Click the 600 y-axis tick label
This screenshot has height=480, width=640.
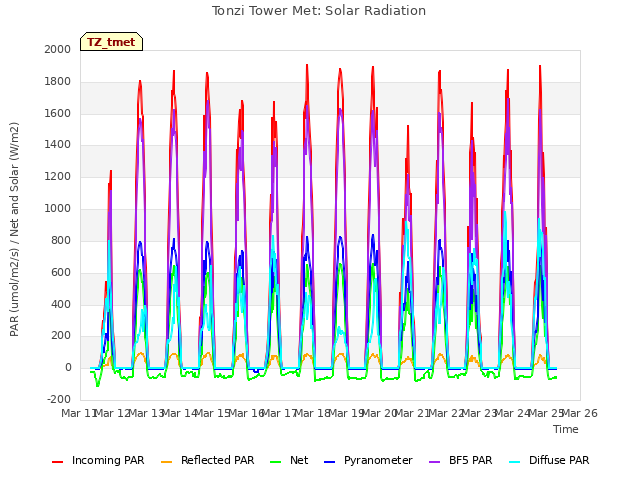click(61, 272)
